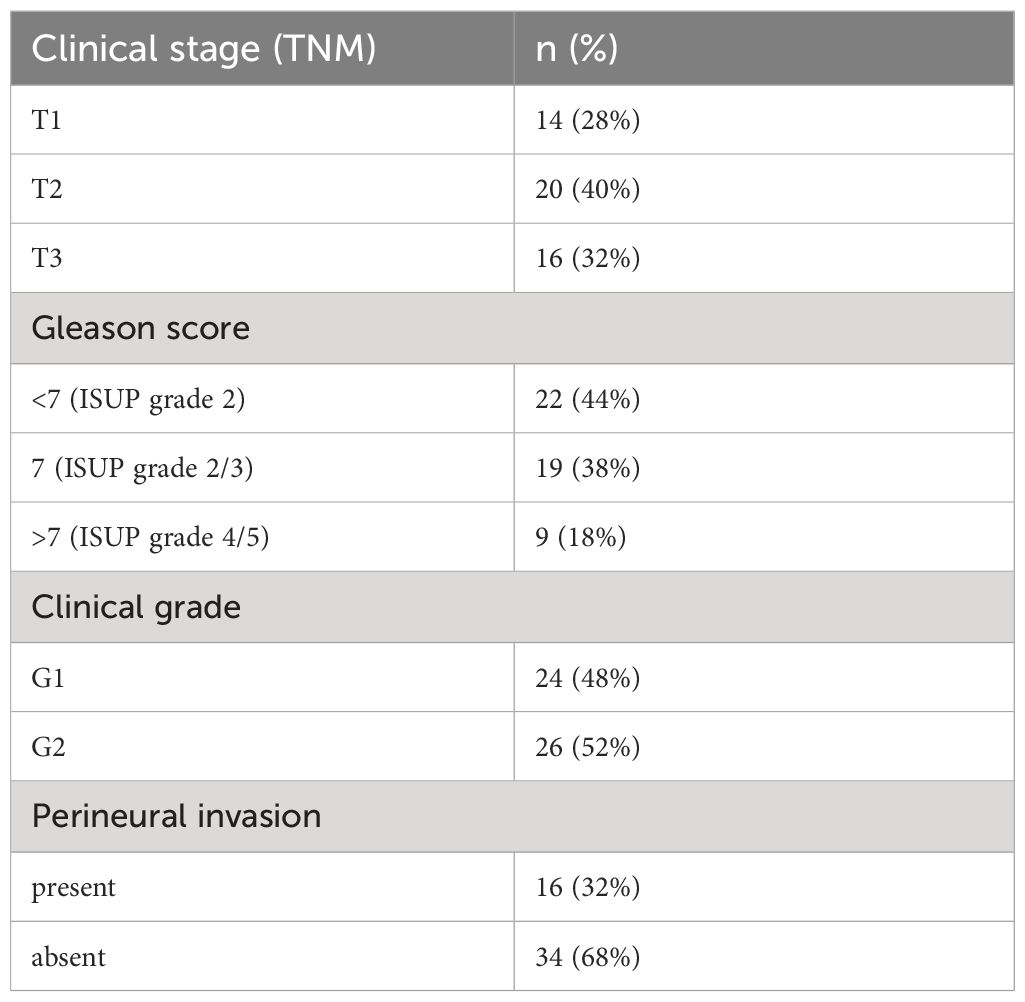Select the 26 (52%) value cell

coord(764,747)
